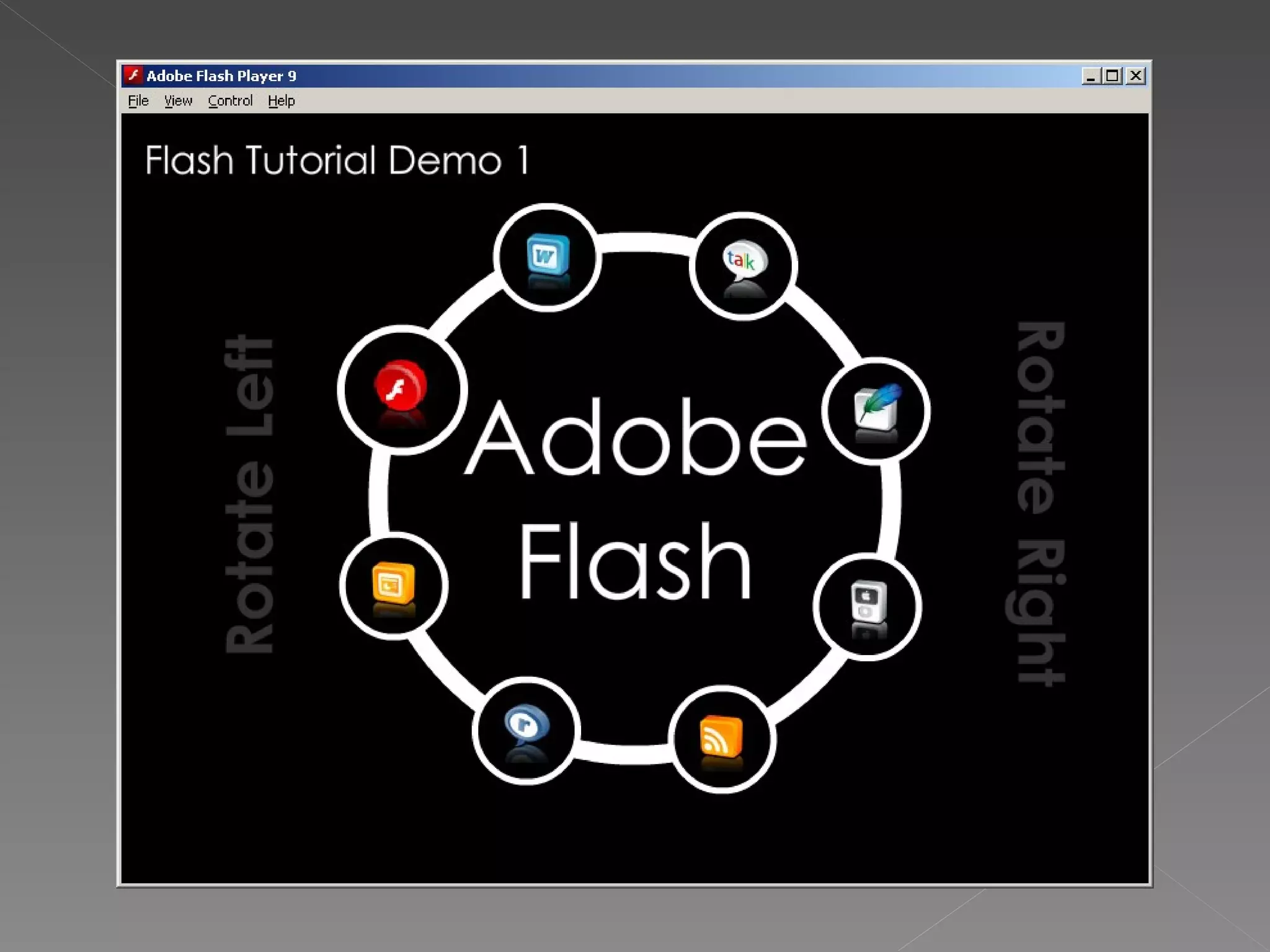Image resolution: width=1270 pixels, height=952 pixels.
Task: Minimize the Flash Player window
Action: pyautogui.click(x=1091, y=76)
